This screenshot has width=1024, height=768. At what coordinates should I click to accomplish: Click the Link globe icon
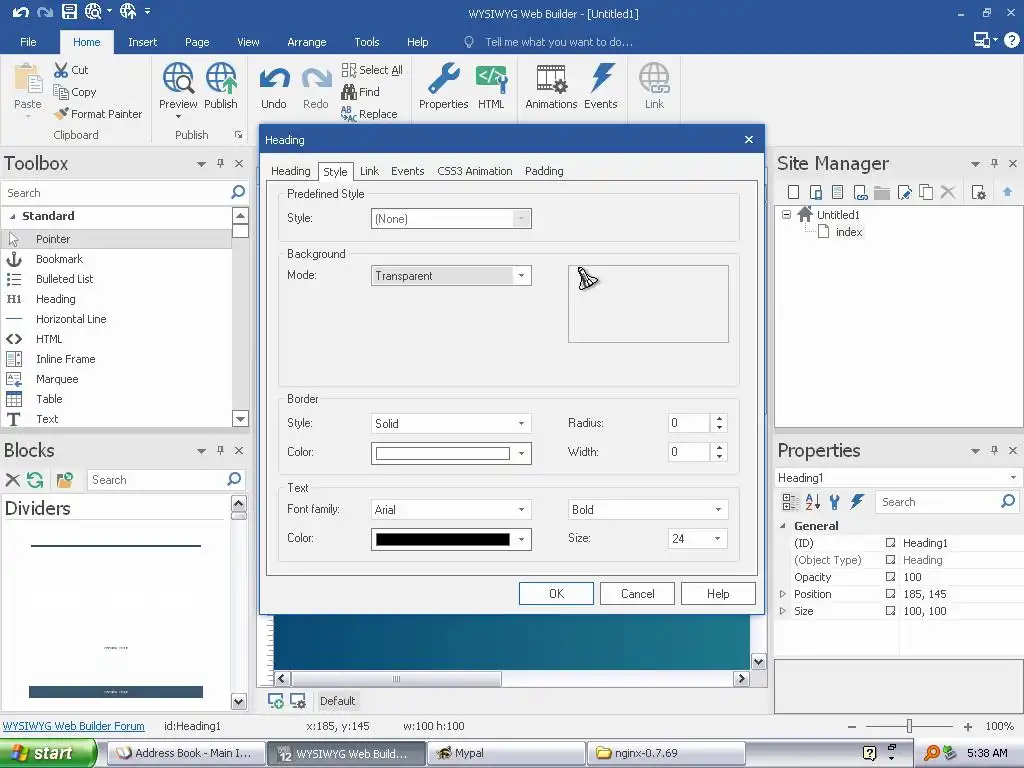tap(654, 78)
